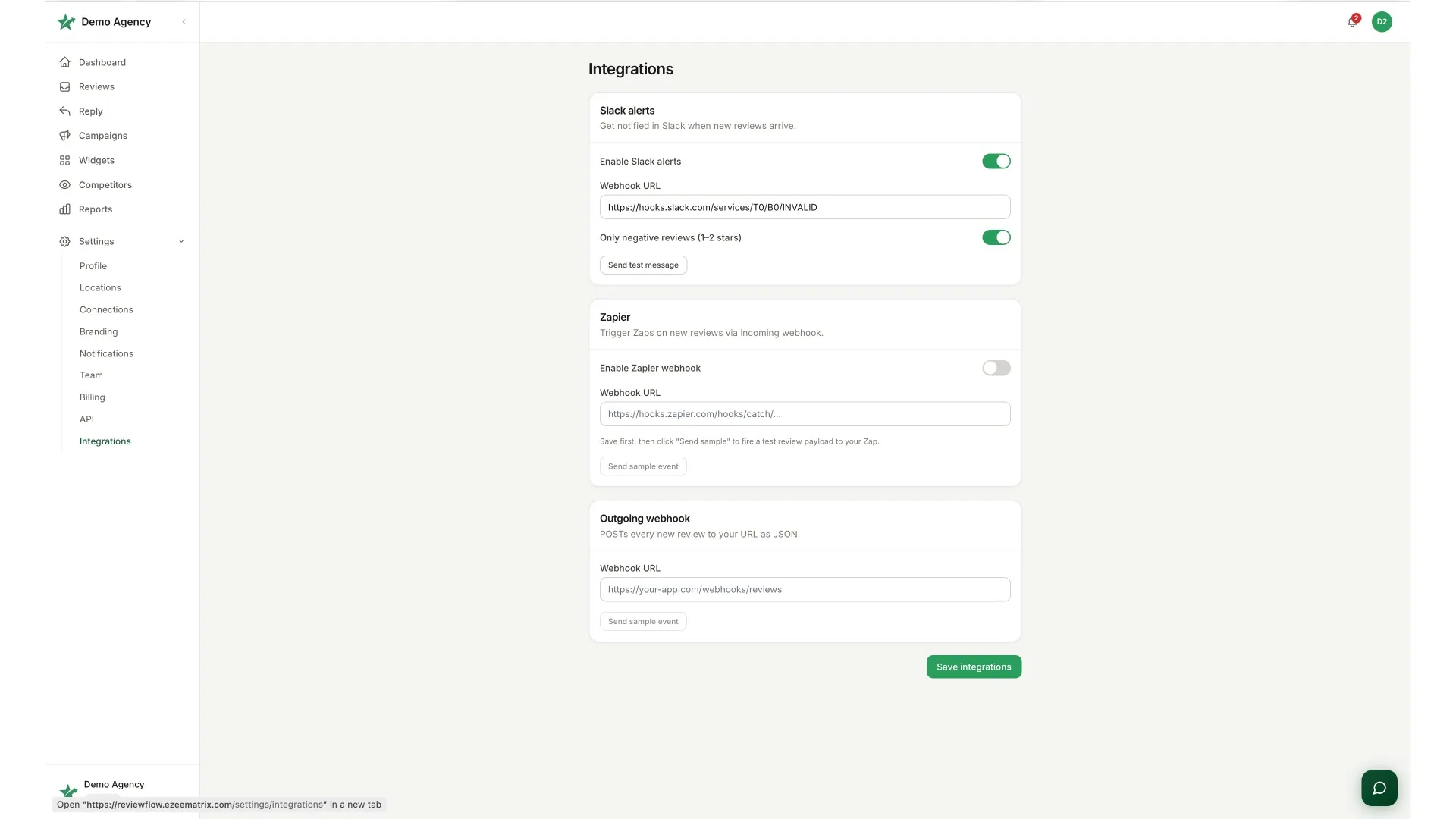Click Send test message button
Viewport: 1456px width, 819px height.
tap(643, 265)
